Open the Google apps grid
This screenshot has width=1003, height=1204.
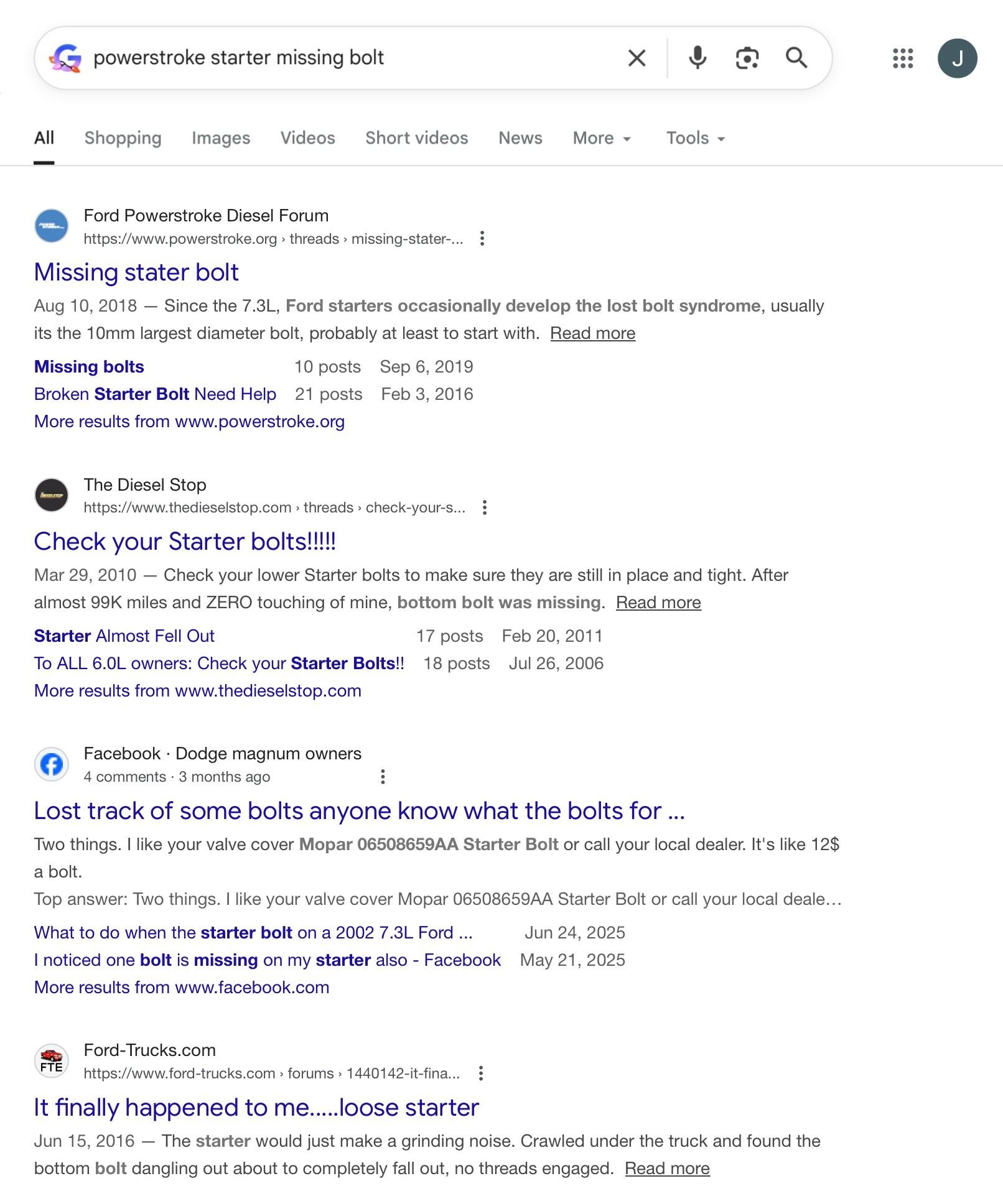click(x=902, y=58)
